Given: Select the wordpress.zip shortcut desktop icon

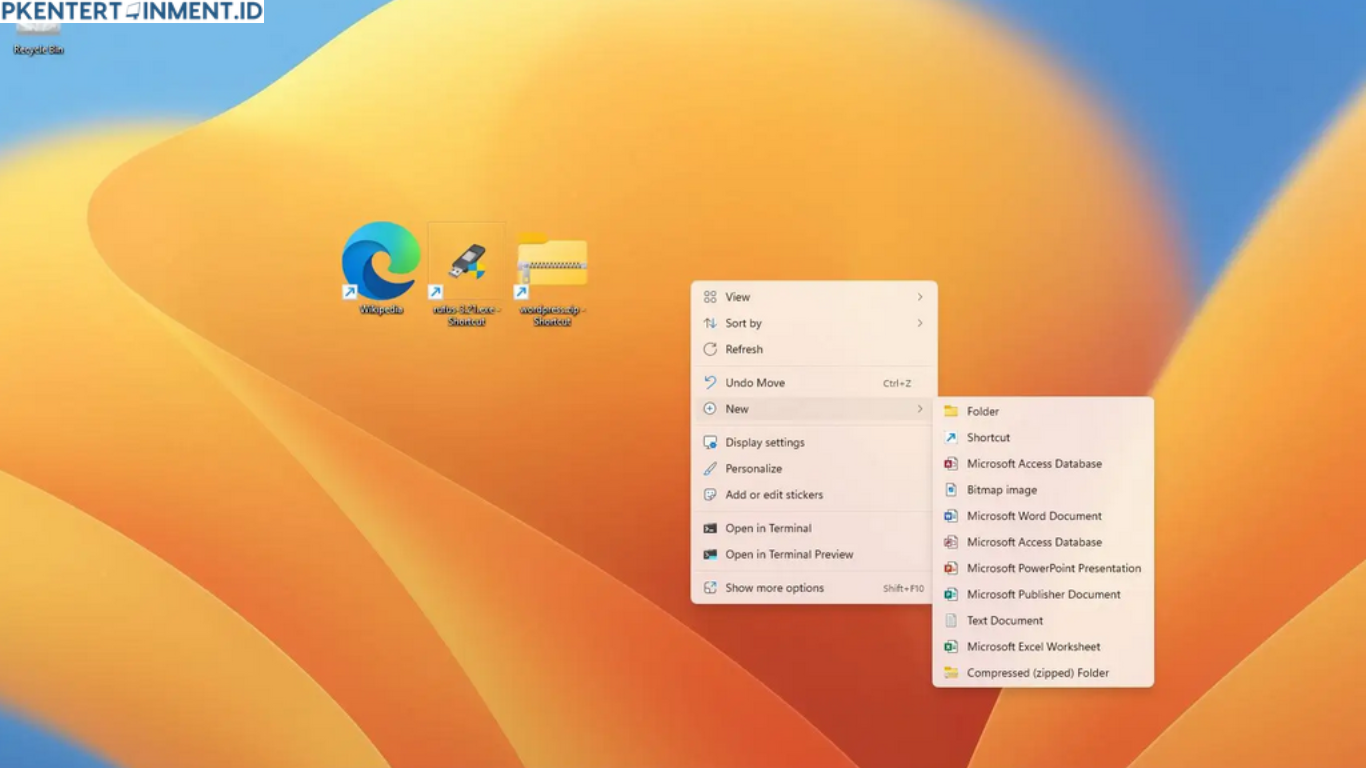Looking at the screenshot, I should tap(552, 279).
